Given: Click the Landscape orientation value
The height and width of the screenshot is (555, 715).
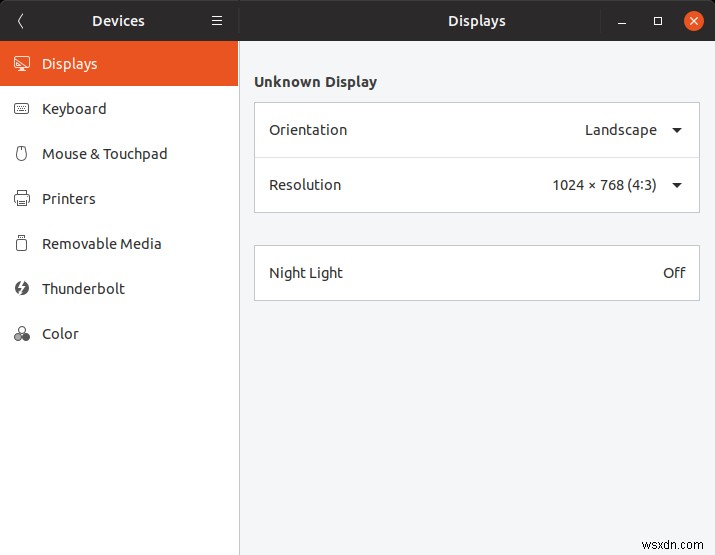Looking at the screenshot, I should click(x=621, y=130).
